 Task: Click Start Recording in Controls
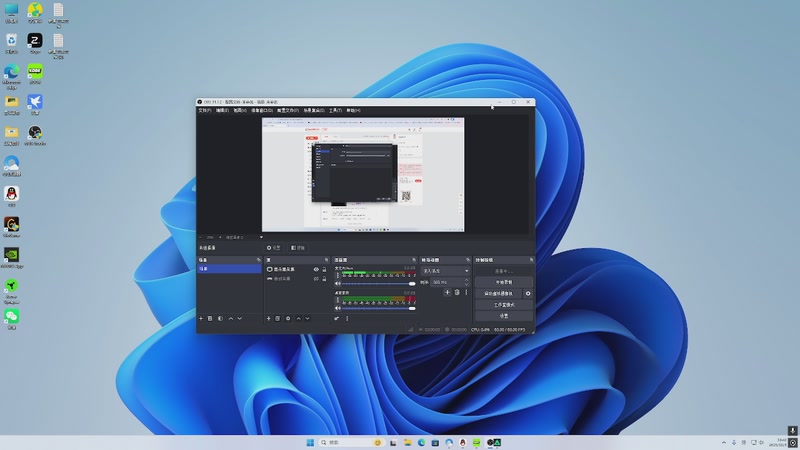504,282
